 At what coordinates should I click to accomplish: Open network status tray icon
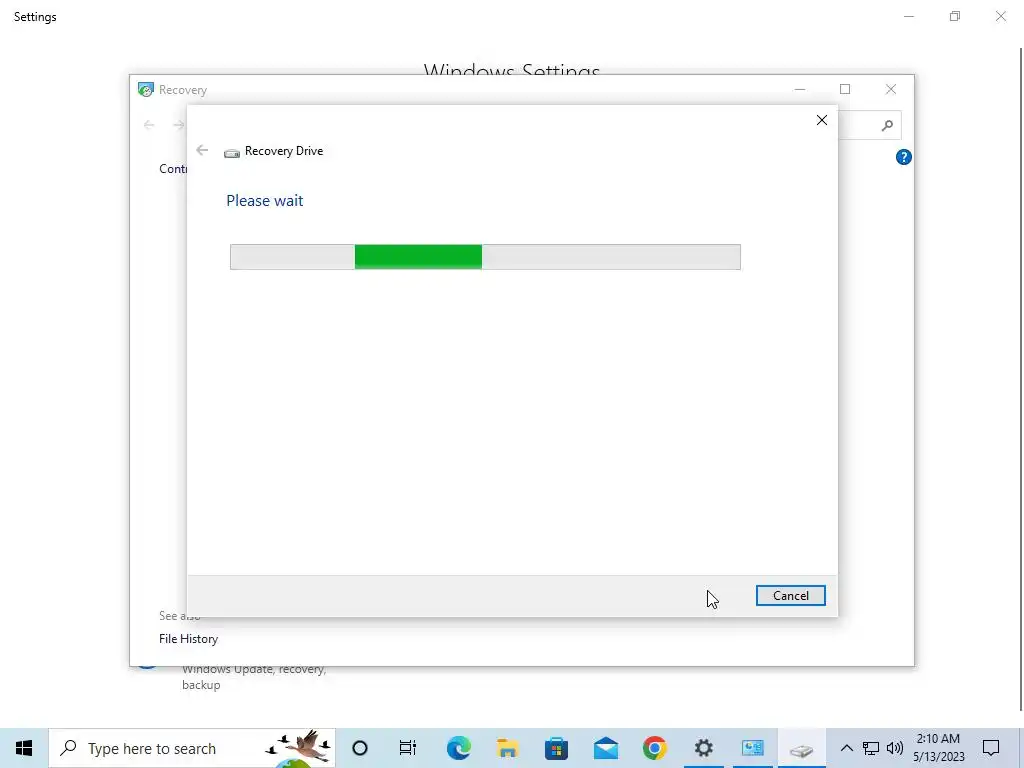click(x=871, y=748)
